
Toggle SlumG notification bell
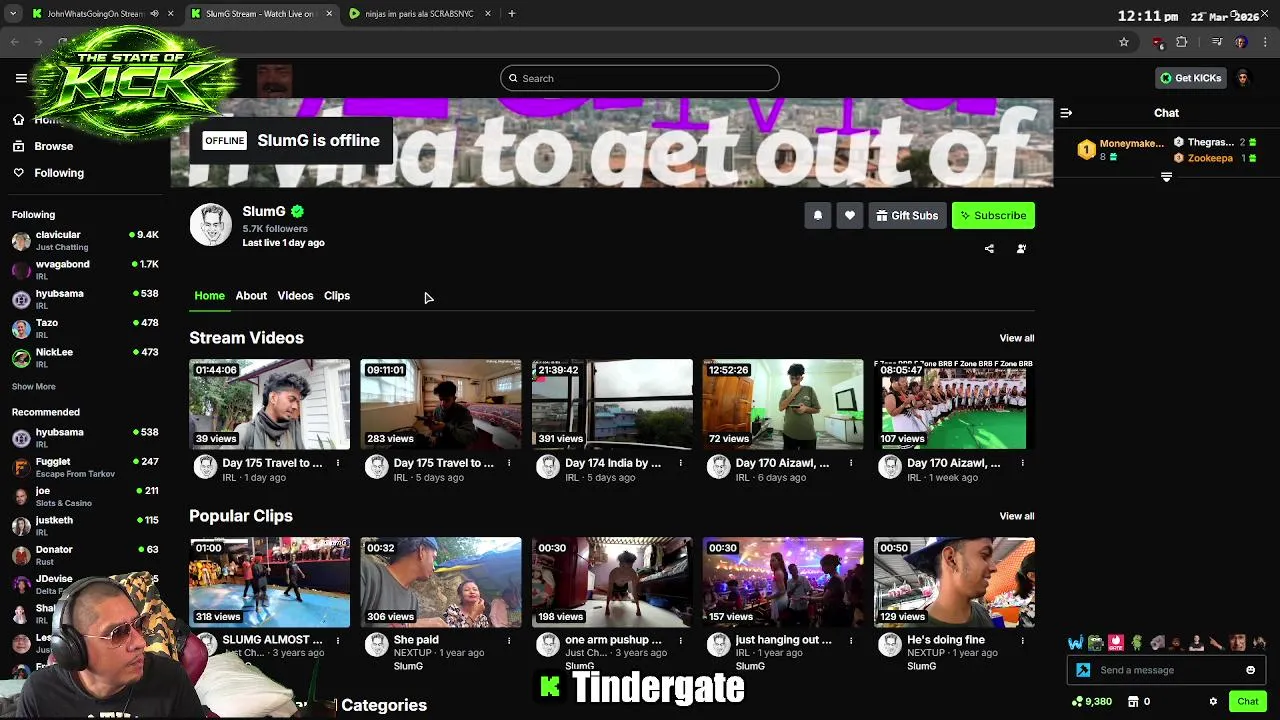(x=817, y=215)
